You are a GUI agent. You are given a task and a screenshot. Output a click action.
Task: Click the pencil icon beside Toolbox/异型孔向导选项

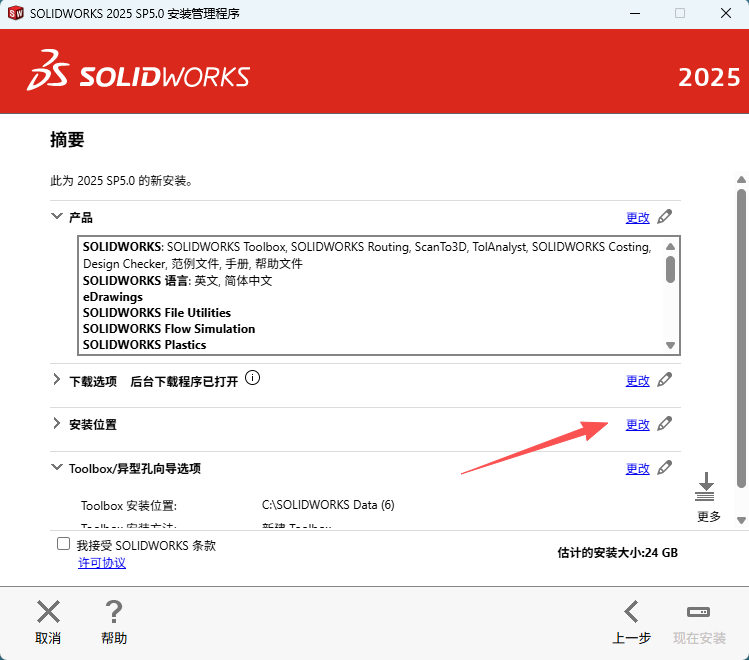pos(664,468)
